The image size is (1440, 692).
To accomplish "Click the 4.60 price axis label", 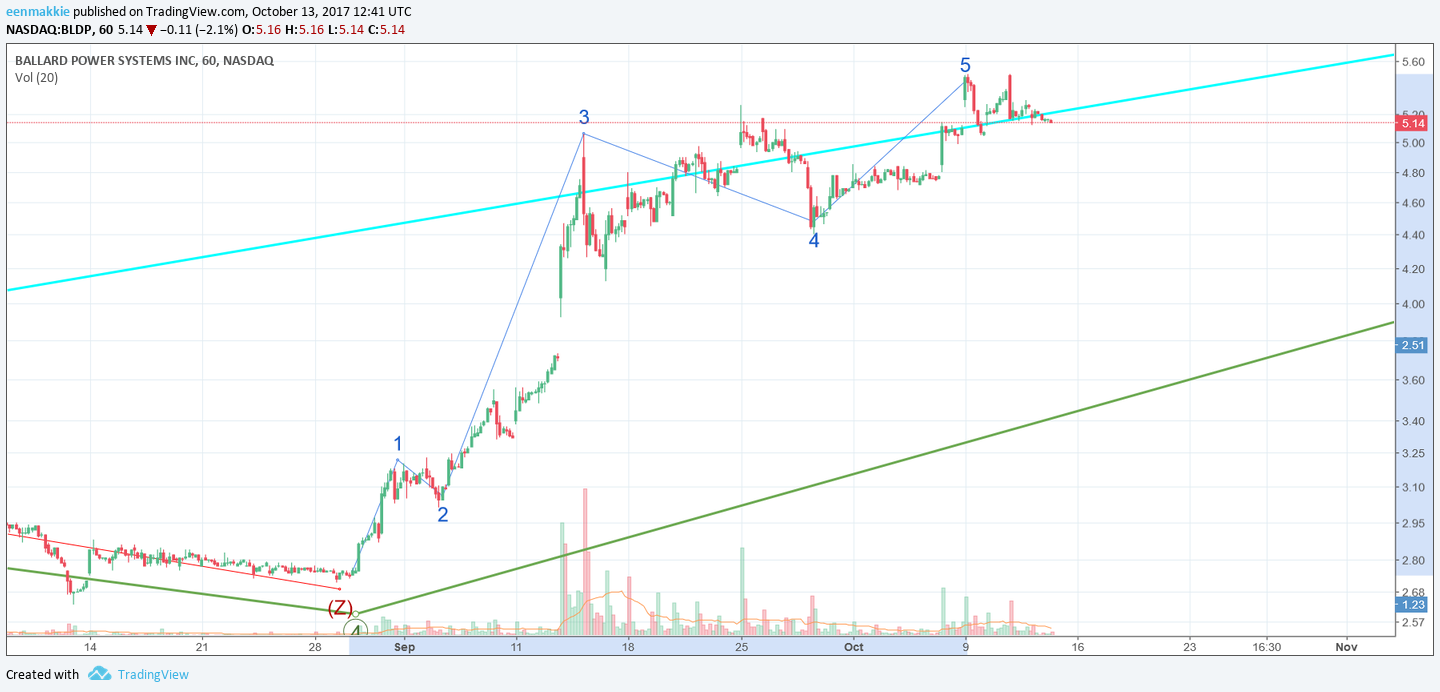I will 1413,203.
